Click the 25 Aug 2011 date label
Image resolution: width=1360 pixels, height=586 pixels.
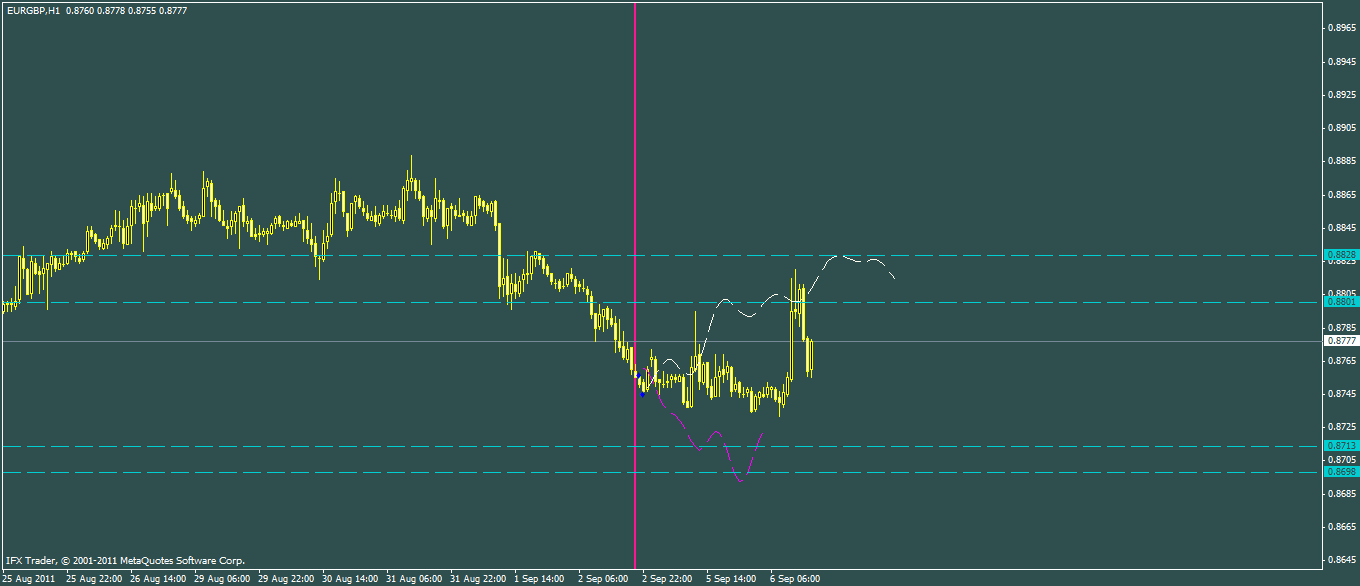tap(28, 578)
